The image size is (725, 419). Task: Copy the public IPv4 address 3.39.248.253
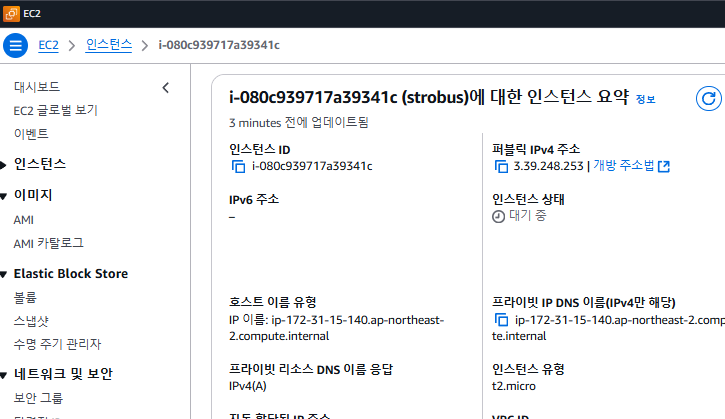click(501, 166)
